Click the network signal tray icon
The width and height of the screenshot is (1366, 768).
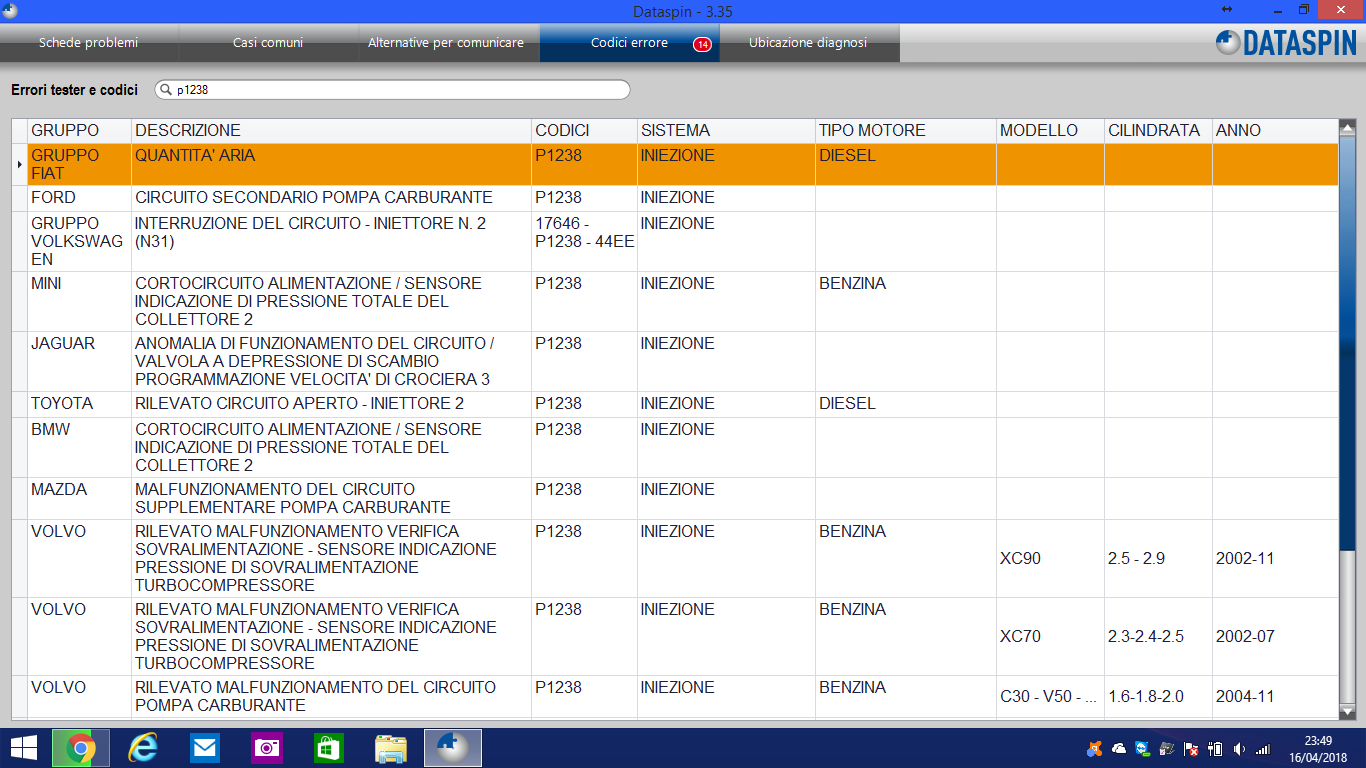[1263, 748]
